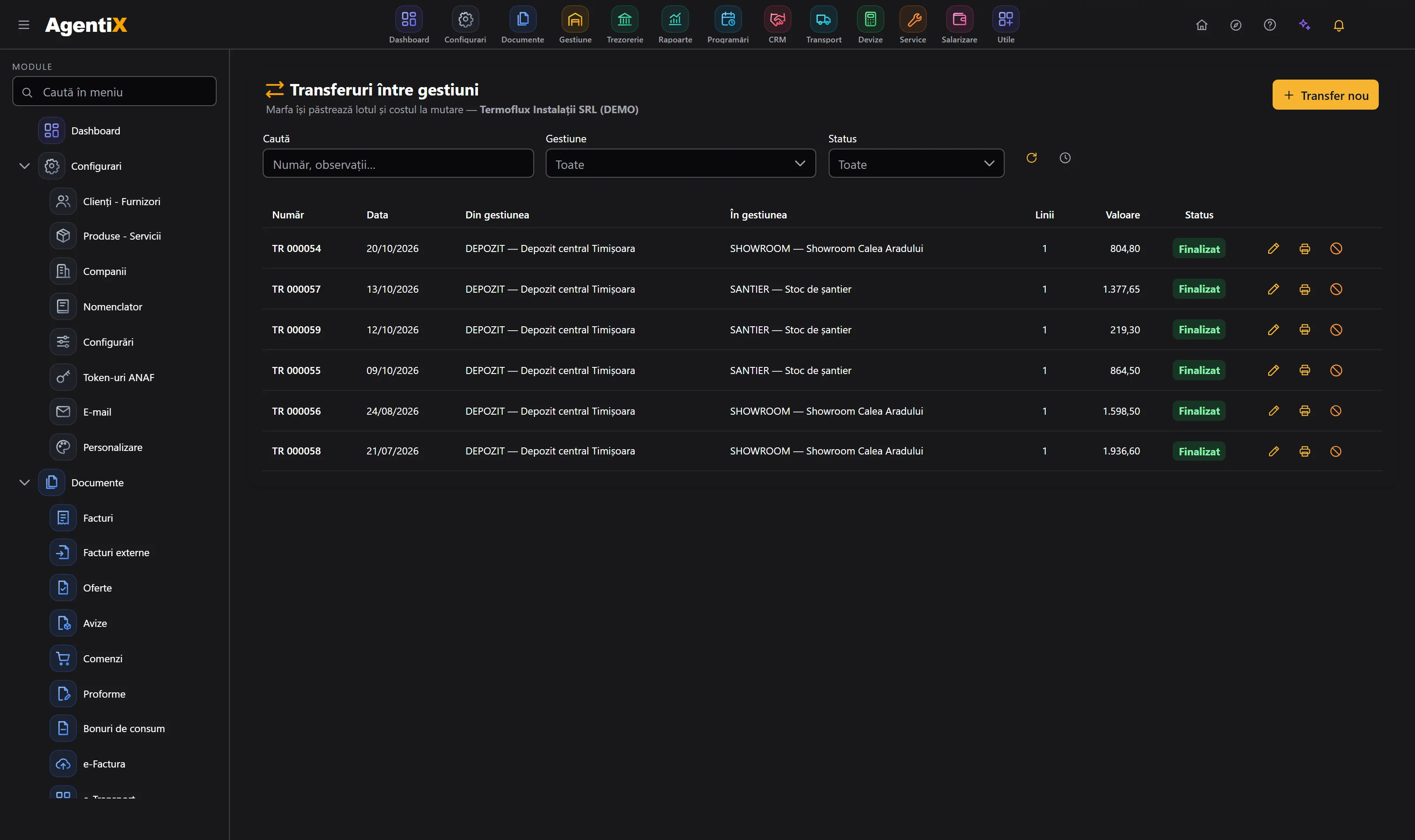Go to home icon in header
Viewport: 1415px width, 840px height.
click(1201, 25)
